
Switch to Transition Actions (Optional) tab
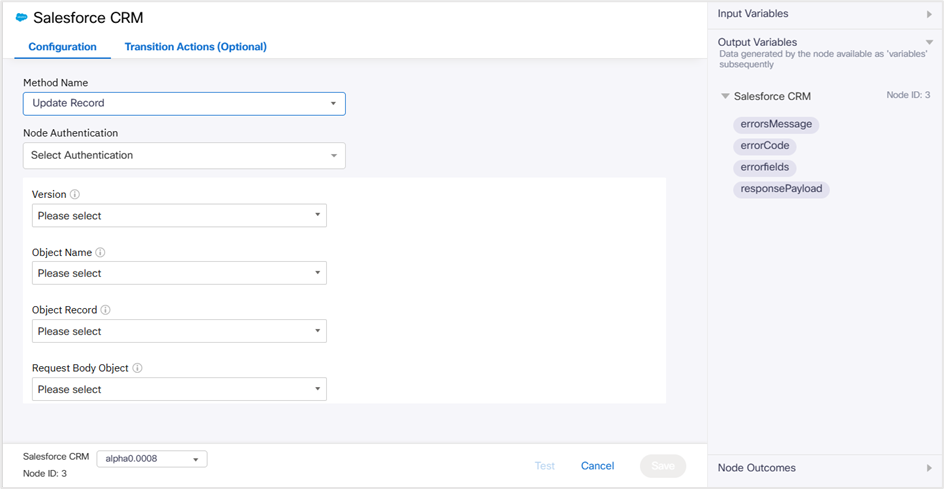coord(196,46)
